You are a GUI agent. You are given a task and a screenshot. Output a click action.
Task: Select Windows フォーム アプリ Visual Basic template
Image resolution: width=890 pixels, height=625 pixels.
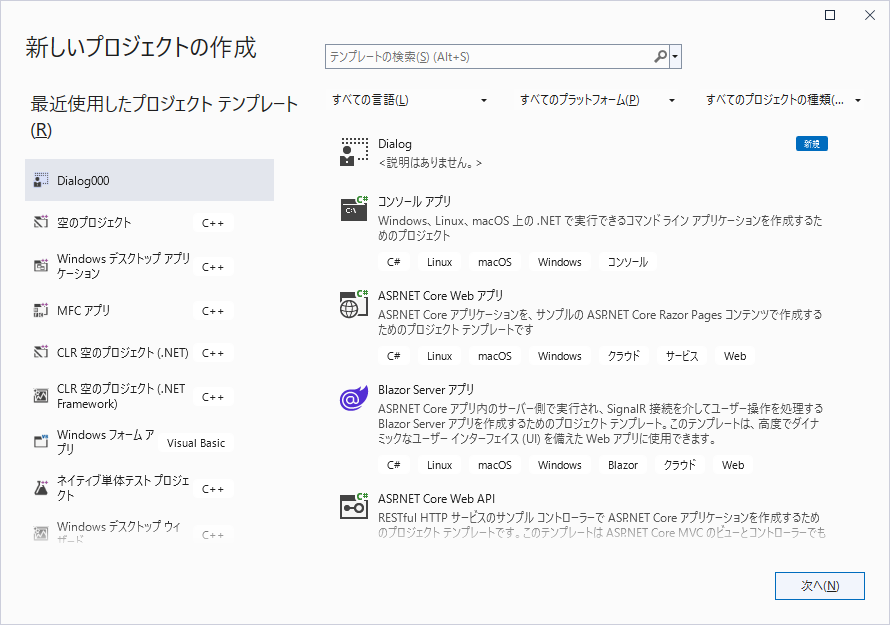pos(106,442)
